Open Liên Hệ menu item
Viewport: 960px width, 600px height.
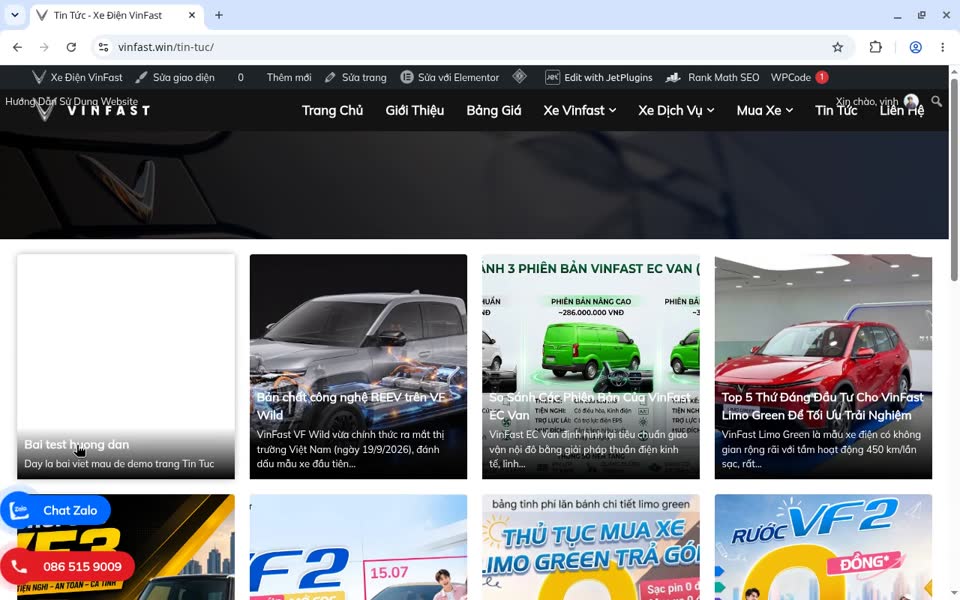point(902,110)
